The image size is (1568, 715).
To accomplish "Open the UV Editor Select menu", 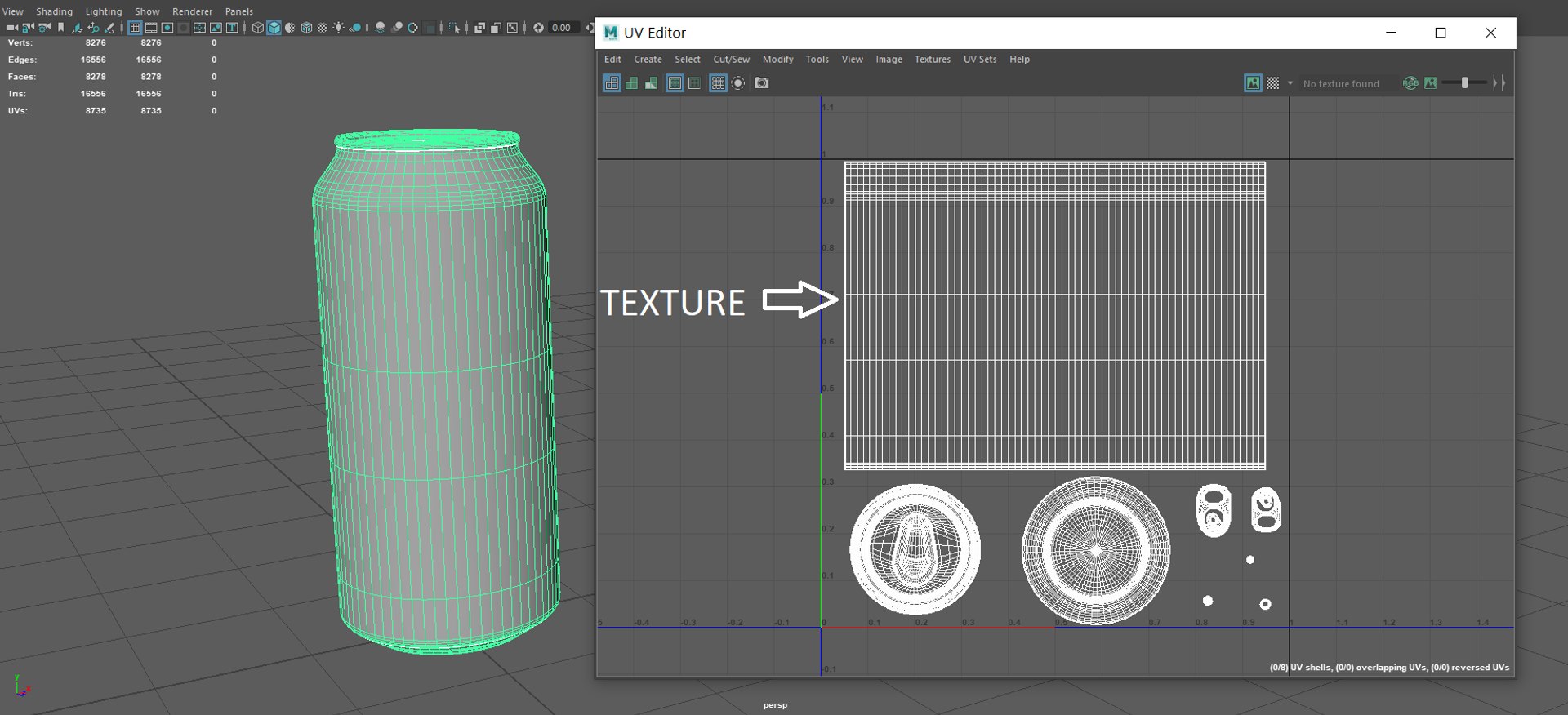I will click(x=688, y=60).
